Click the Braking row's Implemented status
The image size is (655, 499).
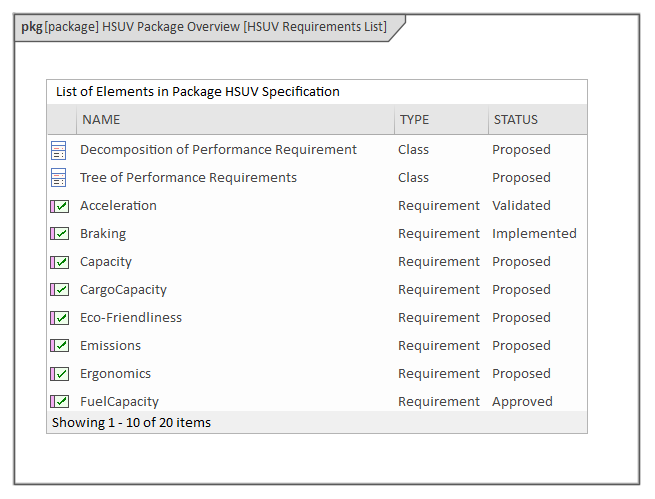click(x=534, y=234)
